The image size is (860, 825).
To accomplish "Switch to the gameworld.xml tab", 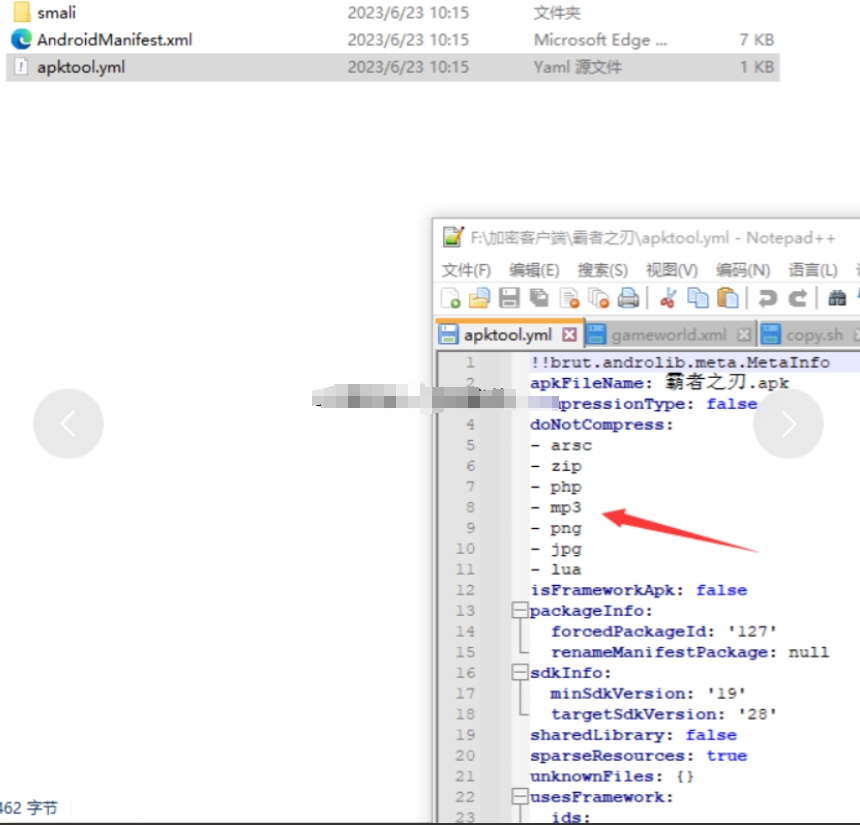I will pyautogui.click(x=671, y=335).
